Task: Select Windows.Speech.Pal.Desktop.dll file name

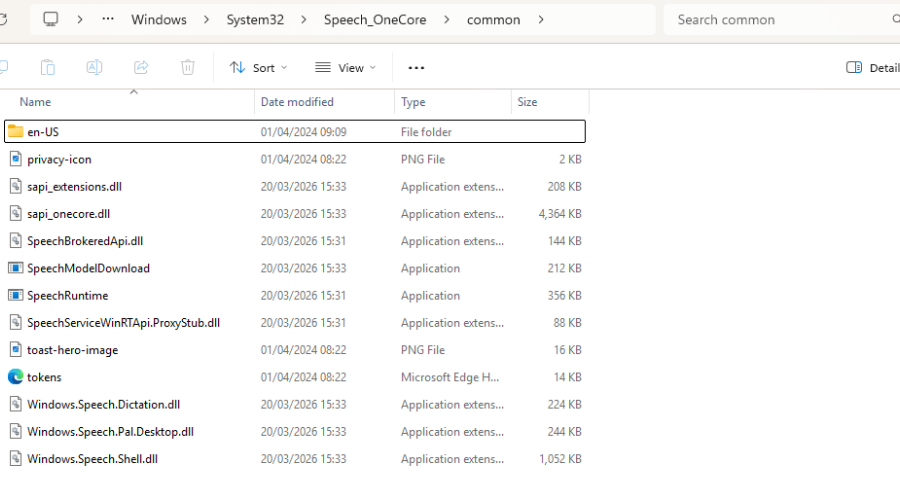Action: point(110,432)
